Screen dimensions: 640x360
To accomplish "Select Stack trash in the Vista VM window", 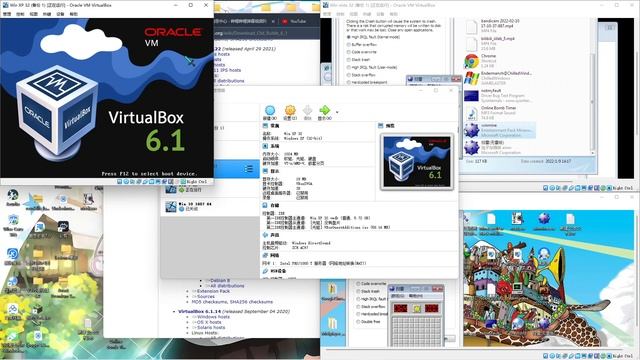I will click(x=349, y=60).
